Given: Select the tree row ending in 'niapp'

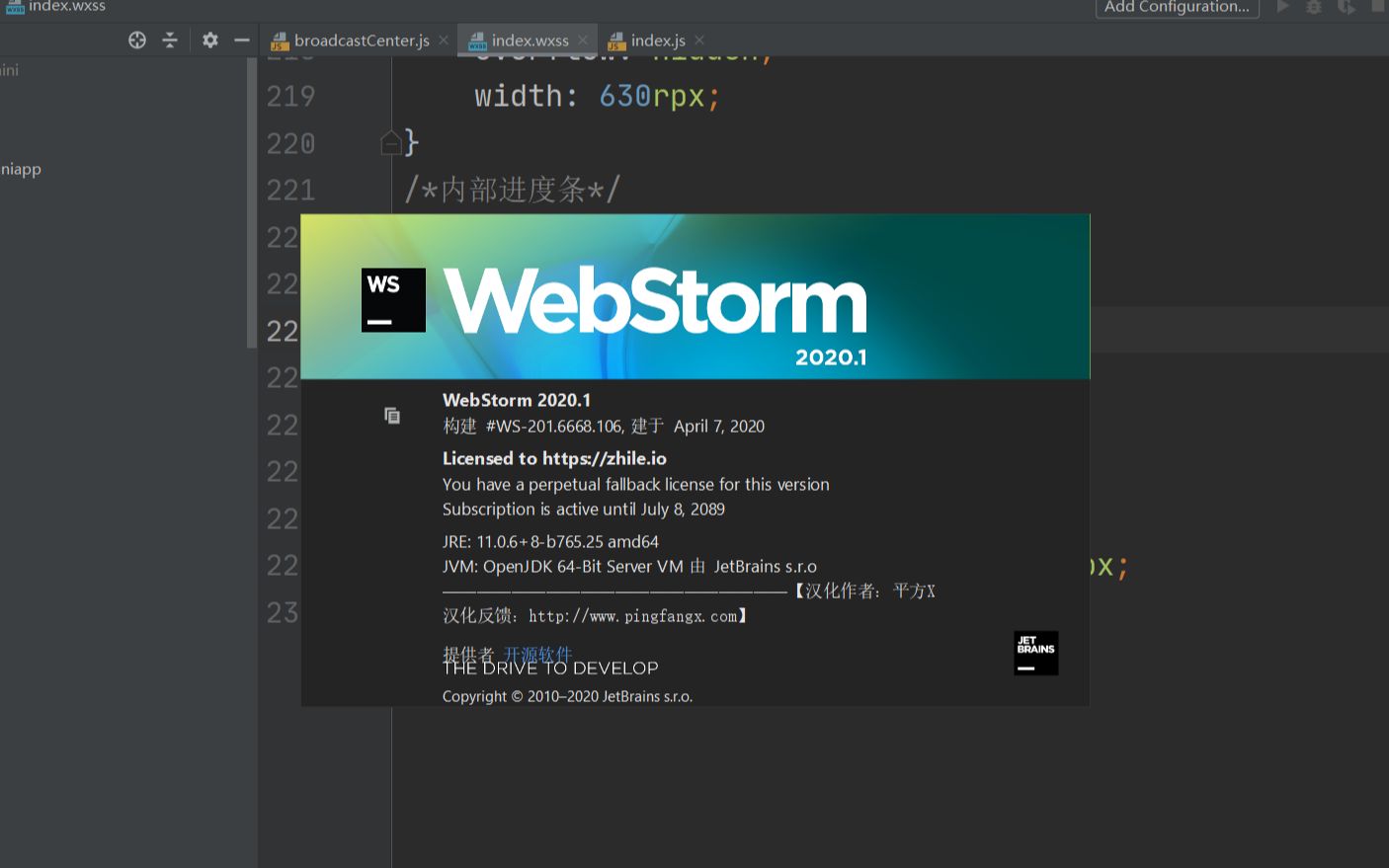Looking at the screenshot, I should tap(21, 169).
